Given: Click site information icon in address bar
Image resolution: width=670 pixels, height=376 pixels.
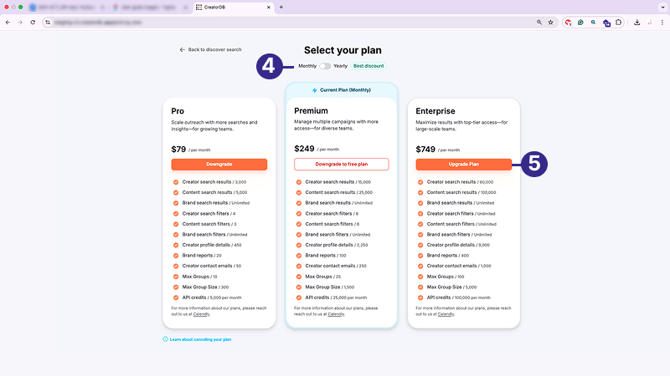Looking at the screenshot, I should pyautogui.click(x=48, y=22).
